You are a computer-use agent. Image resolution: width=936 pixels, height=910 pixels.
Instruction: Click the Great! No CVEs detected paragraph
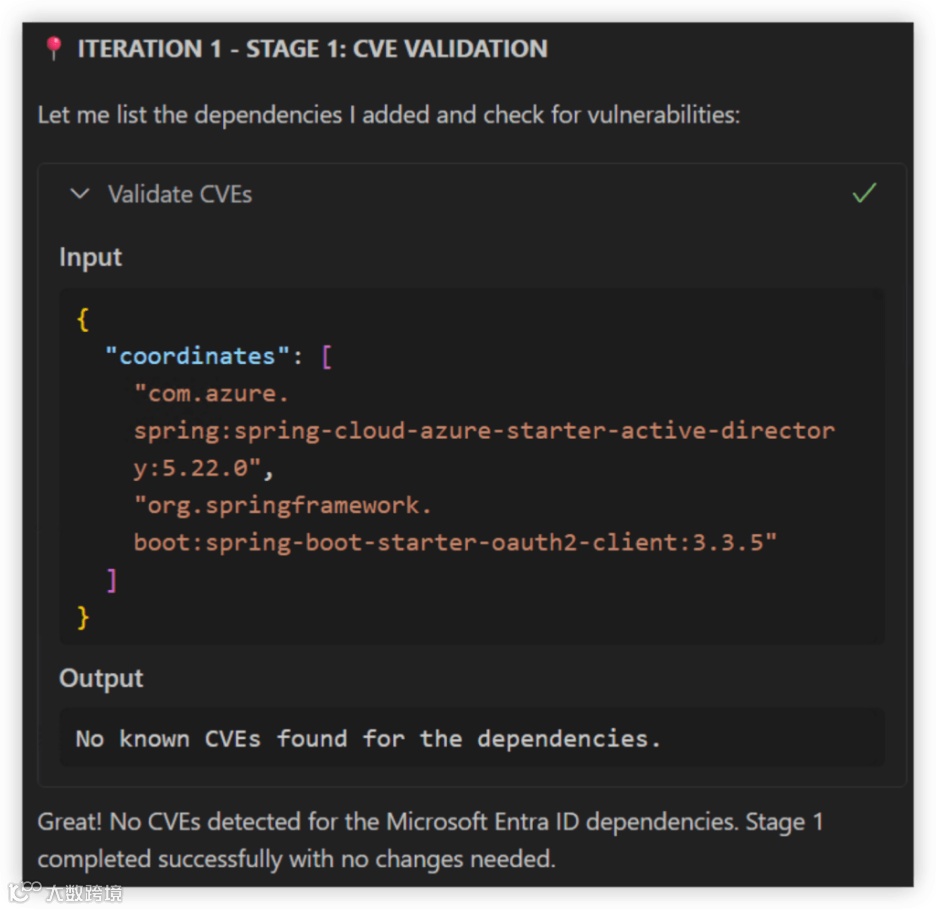coord(430,840)
